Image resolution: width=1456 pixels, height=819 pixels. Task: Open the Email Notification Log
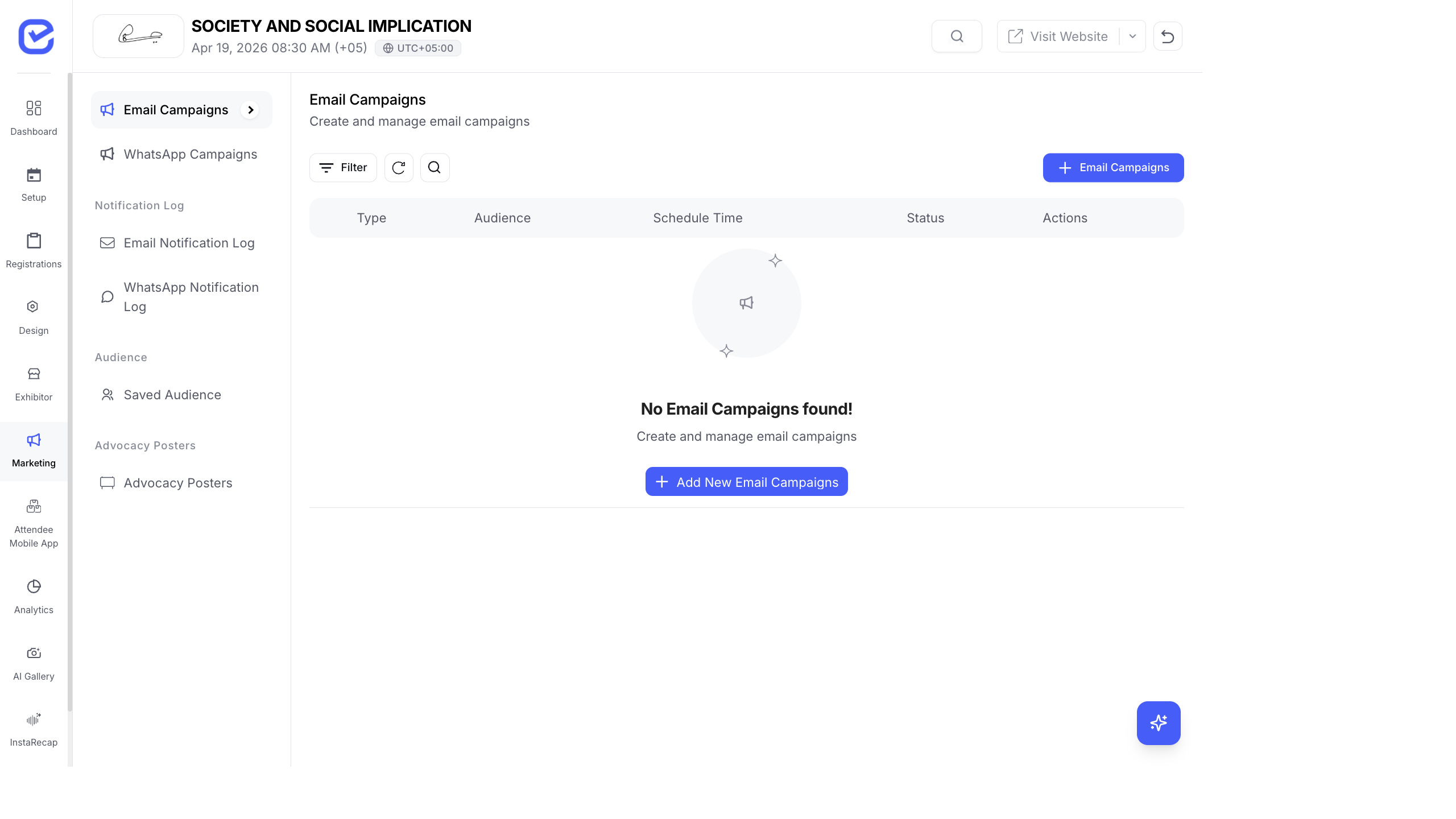coord(181,243)
